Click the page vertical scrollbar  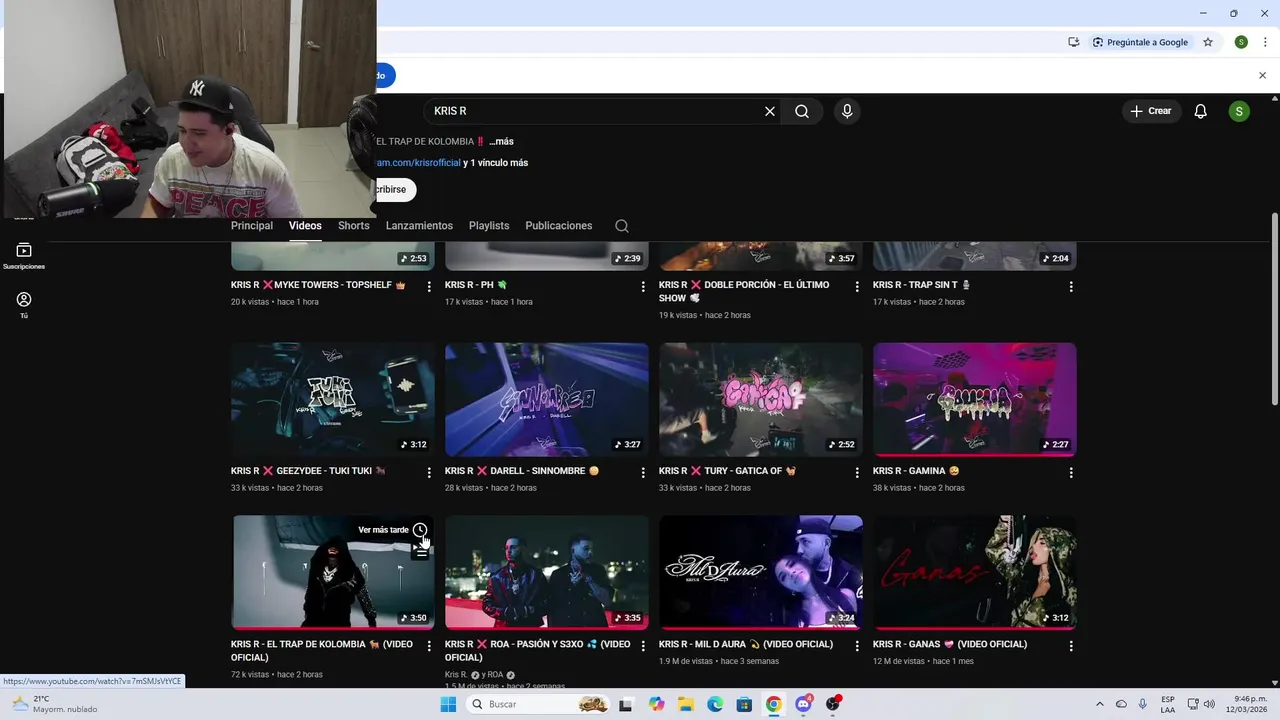pos(1274,309)
